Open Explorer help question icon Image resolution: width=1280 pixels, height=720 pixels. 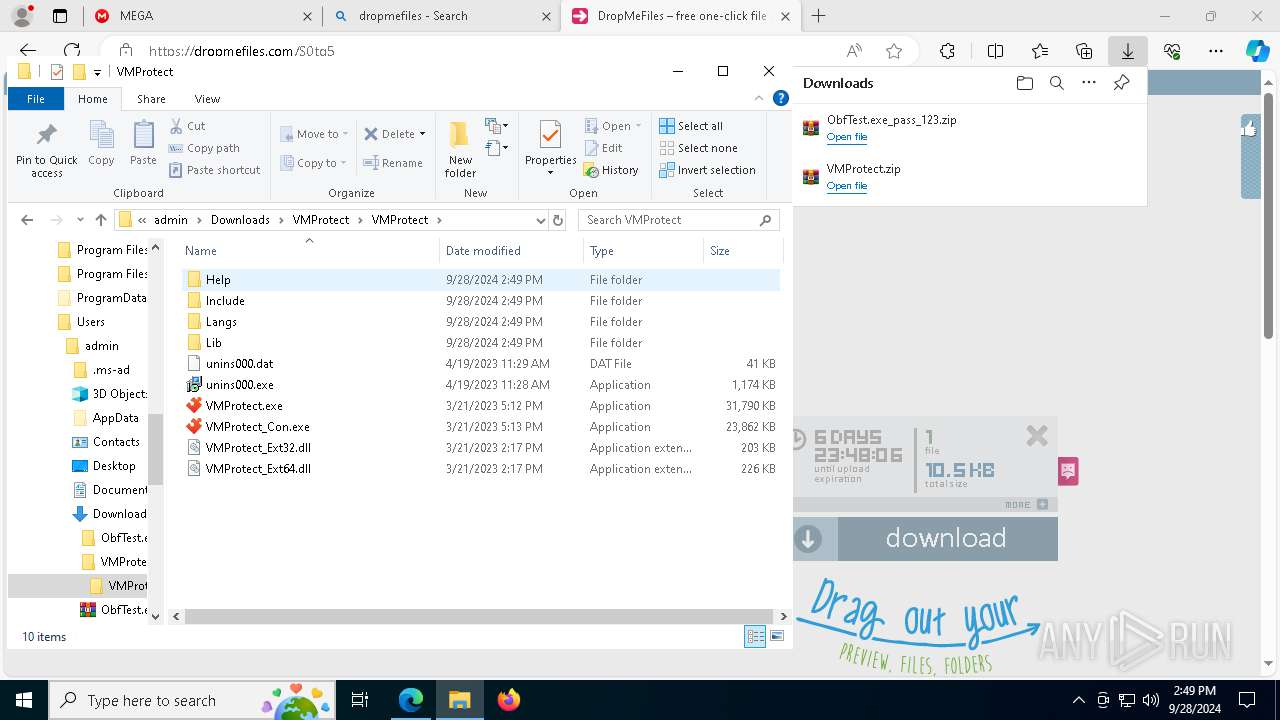[781, 99]
